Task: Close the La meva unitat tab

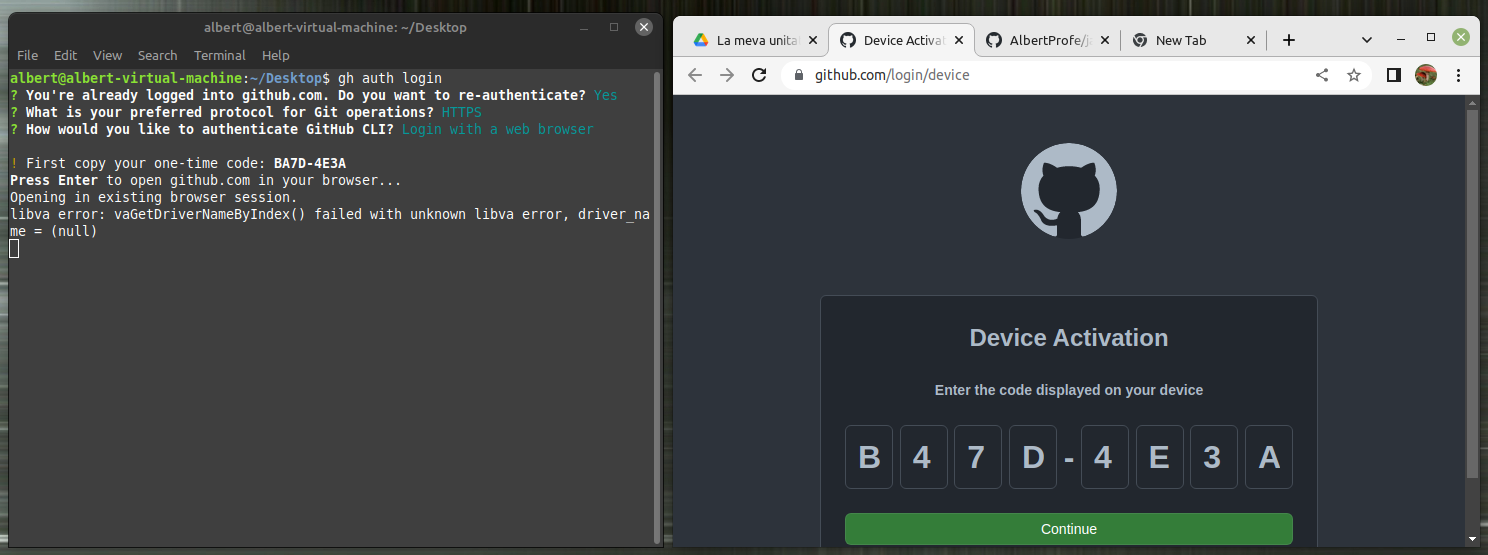Action: (812, 40)
